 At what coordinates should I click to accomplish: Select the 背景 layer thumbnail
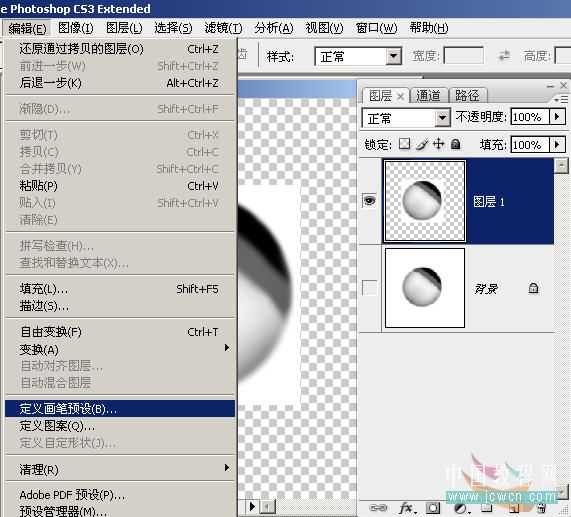[x=425, y=288]
